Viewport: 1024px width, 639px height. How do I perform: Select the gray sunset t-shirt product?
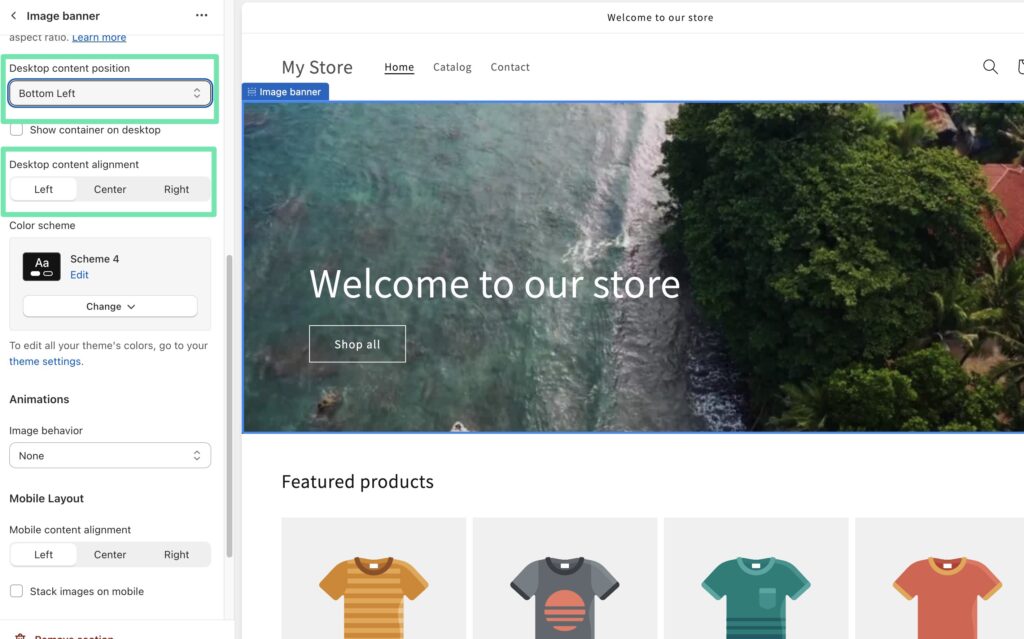(564, 592)
